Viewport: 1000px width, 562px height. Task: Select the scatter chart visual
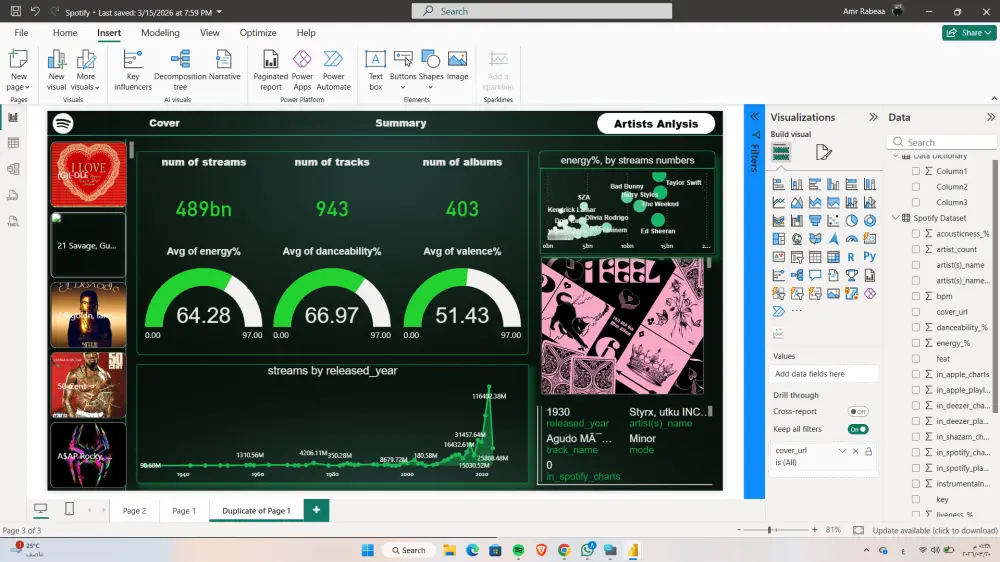(834, 221)
